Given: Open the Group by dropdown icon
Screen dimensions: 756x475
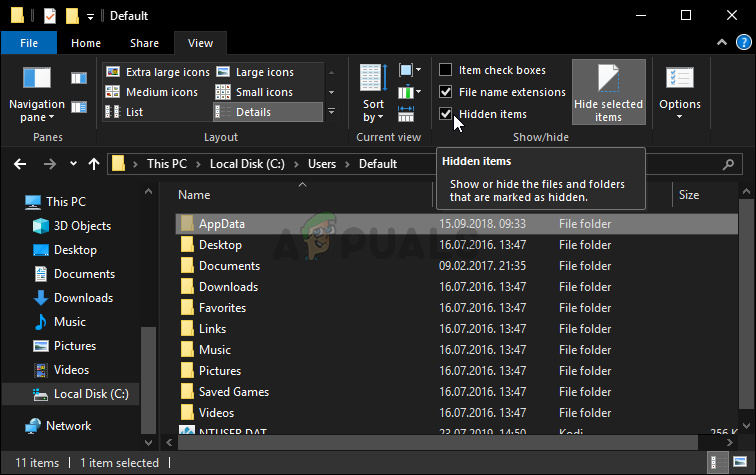Looking at the screenshot, I should click(409, 71).
